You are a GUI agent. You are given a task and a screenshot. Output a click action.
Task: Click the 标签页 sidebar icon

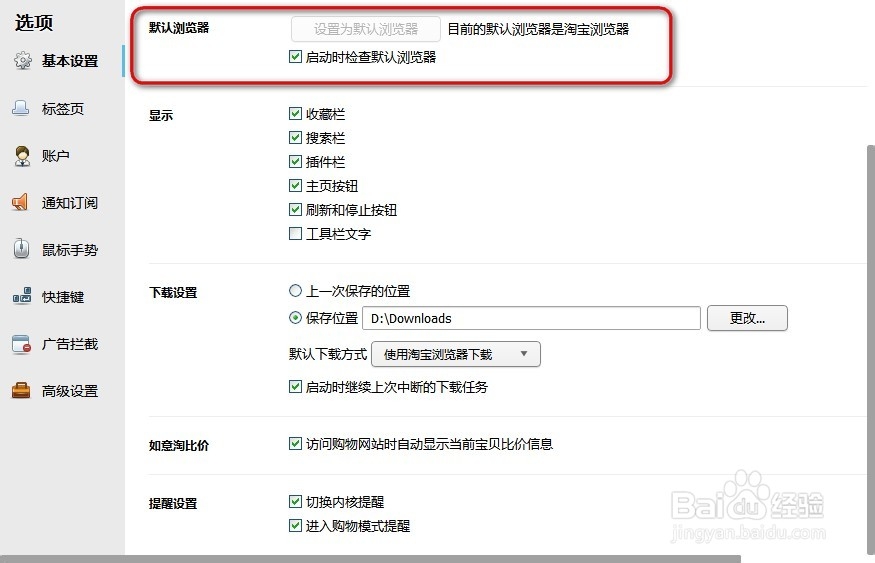click(x=22, y=109)
